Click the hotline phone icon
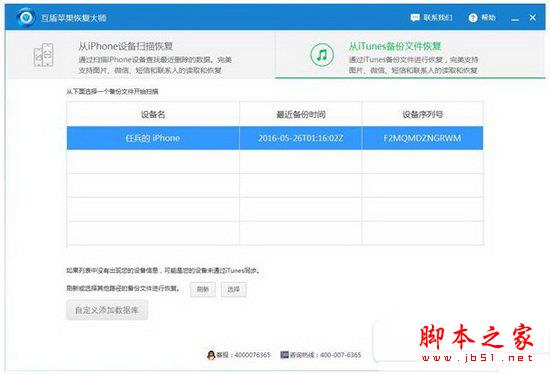This screenshot has width=550, height=374. (284, 355)
